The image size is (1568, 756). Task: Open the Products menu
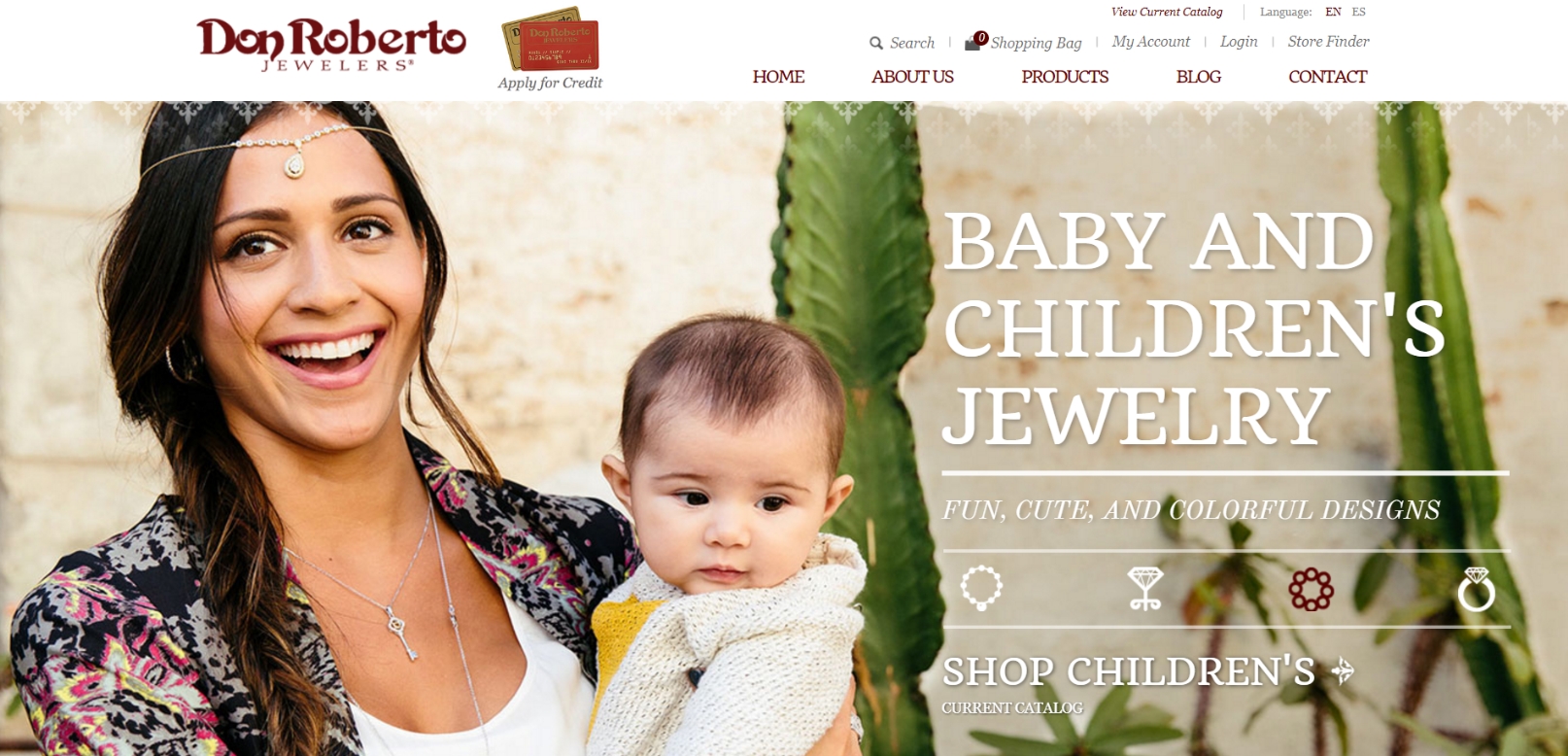point(1065,77)
